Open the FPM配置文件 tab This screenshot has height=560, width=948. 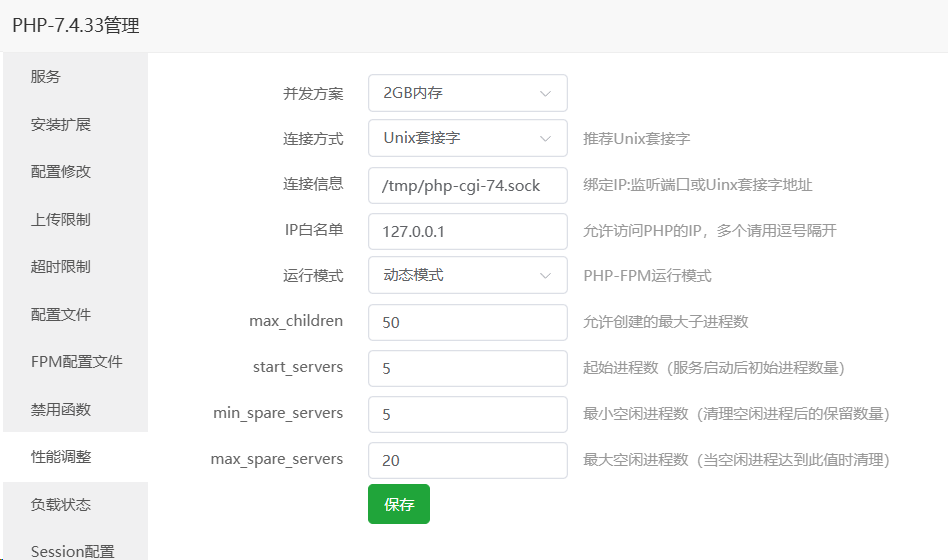(x=76, y=361)
